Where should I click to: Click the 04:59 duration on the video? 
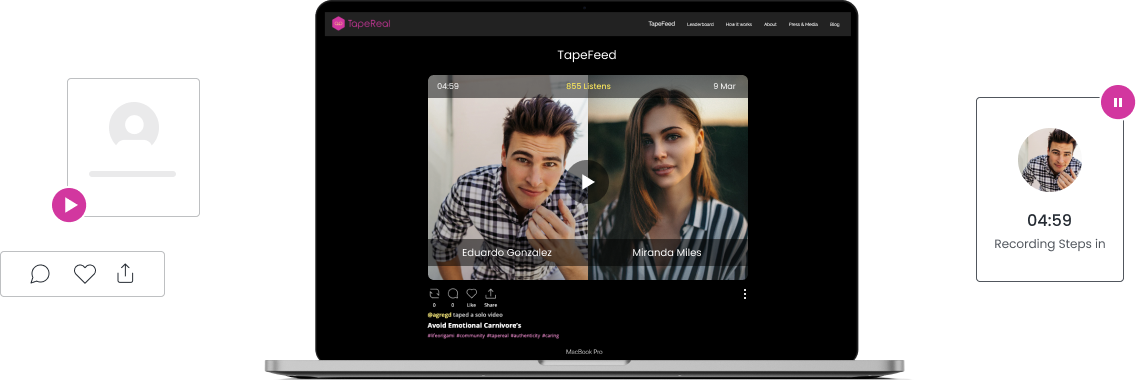click(448, 86)
